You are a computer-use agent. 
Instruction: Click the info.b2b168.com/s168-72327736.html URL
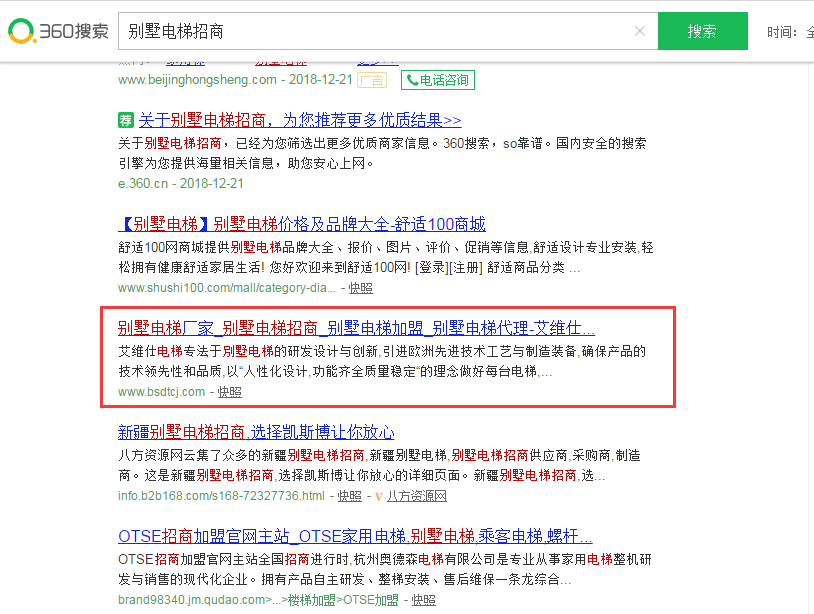coord(221,496)
